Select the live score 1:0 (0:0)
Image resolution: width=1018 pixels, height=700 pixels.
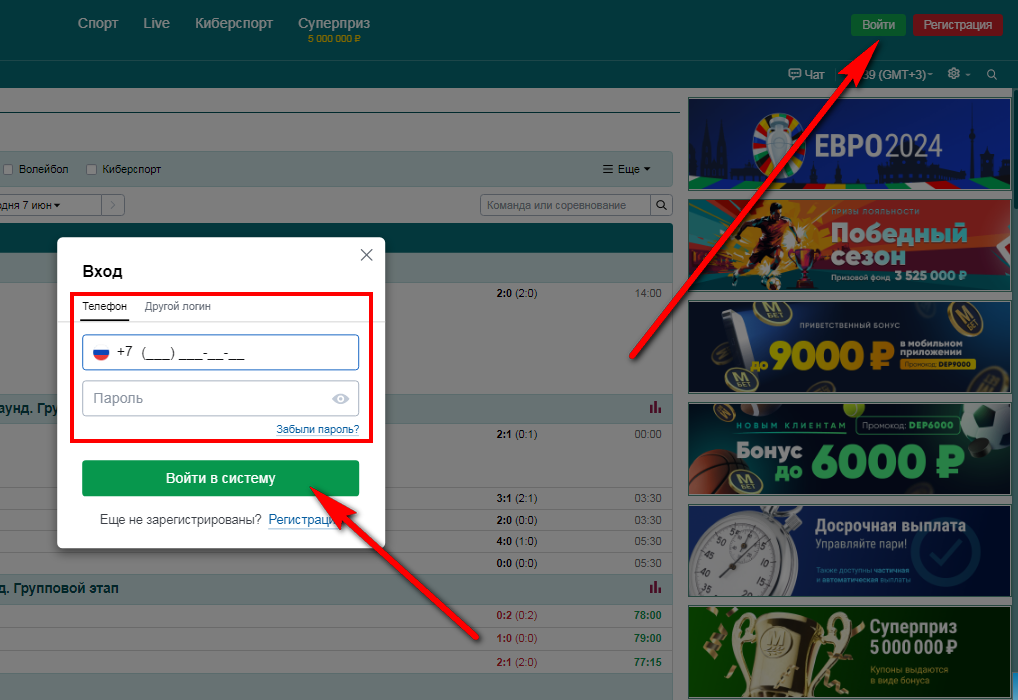coord(517,638)
